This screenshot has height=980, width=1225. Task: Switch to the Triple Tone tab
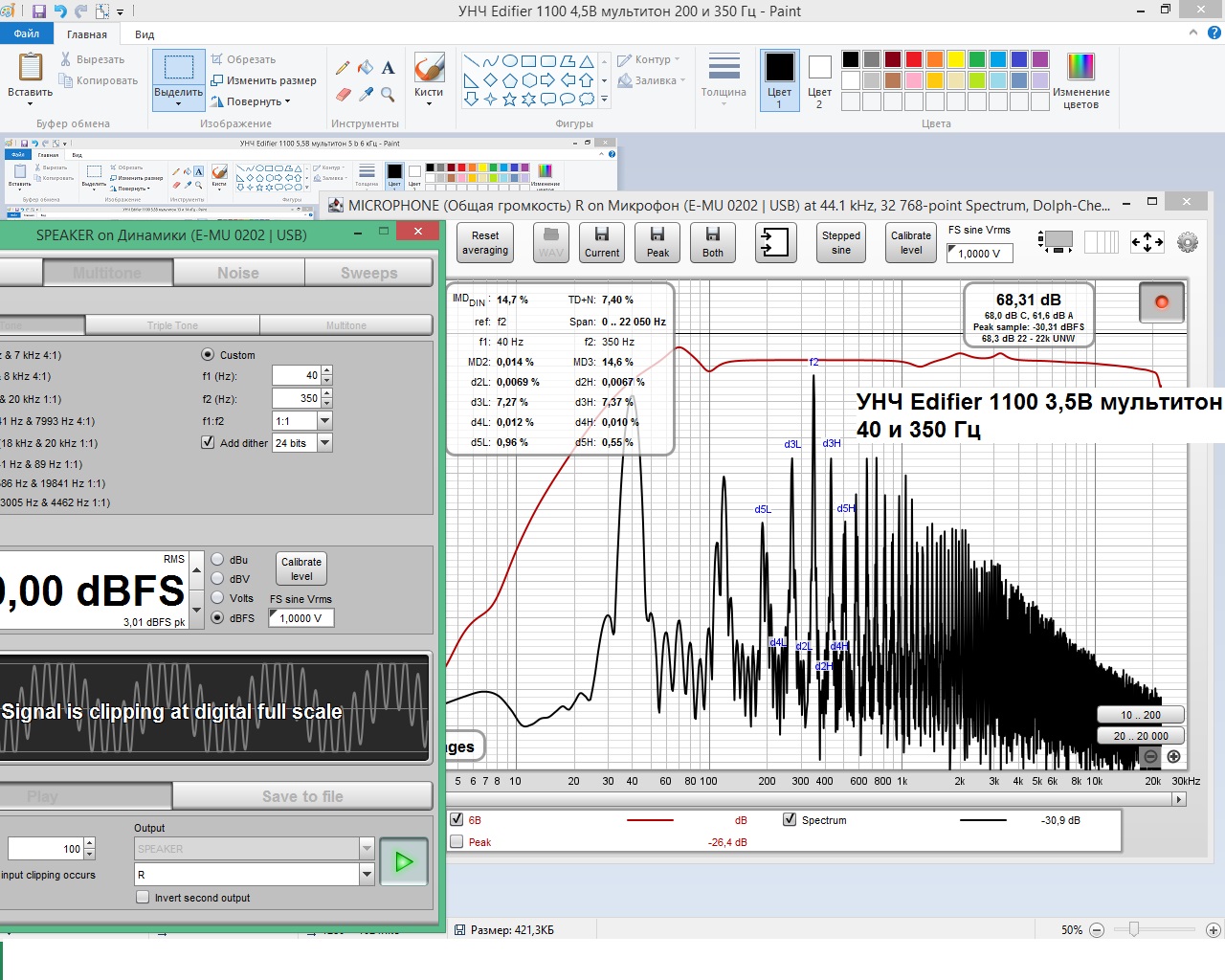(x=172, y=325)
